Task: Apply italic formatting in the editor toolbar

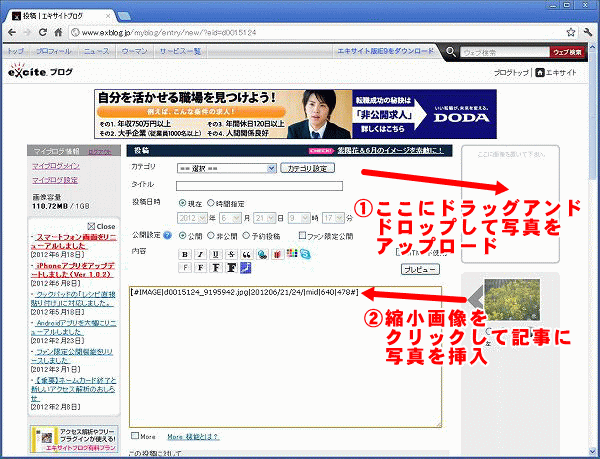Action: point(200,254)
